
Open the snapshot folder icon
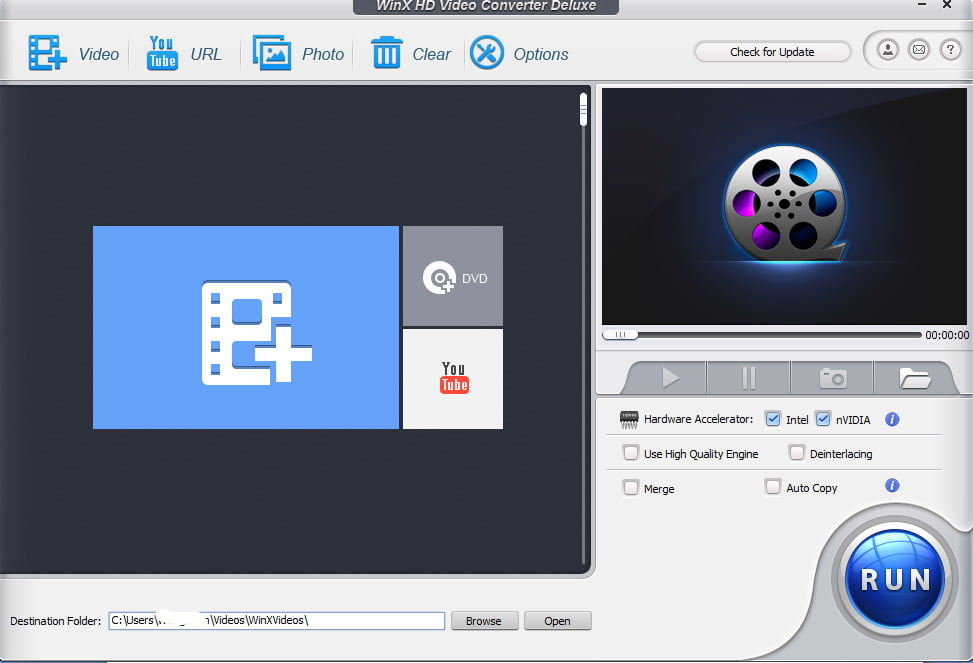(914, 377)
